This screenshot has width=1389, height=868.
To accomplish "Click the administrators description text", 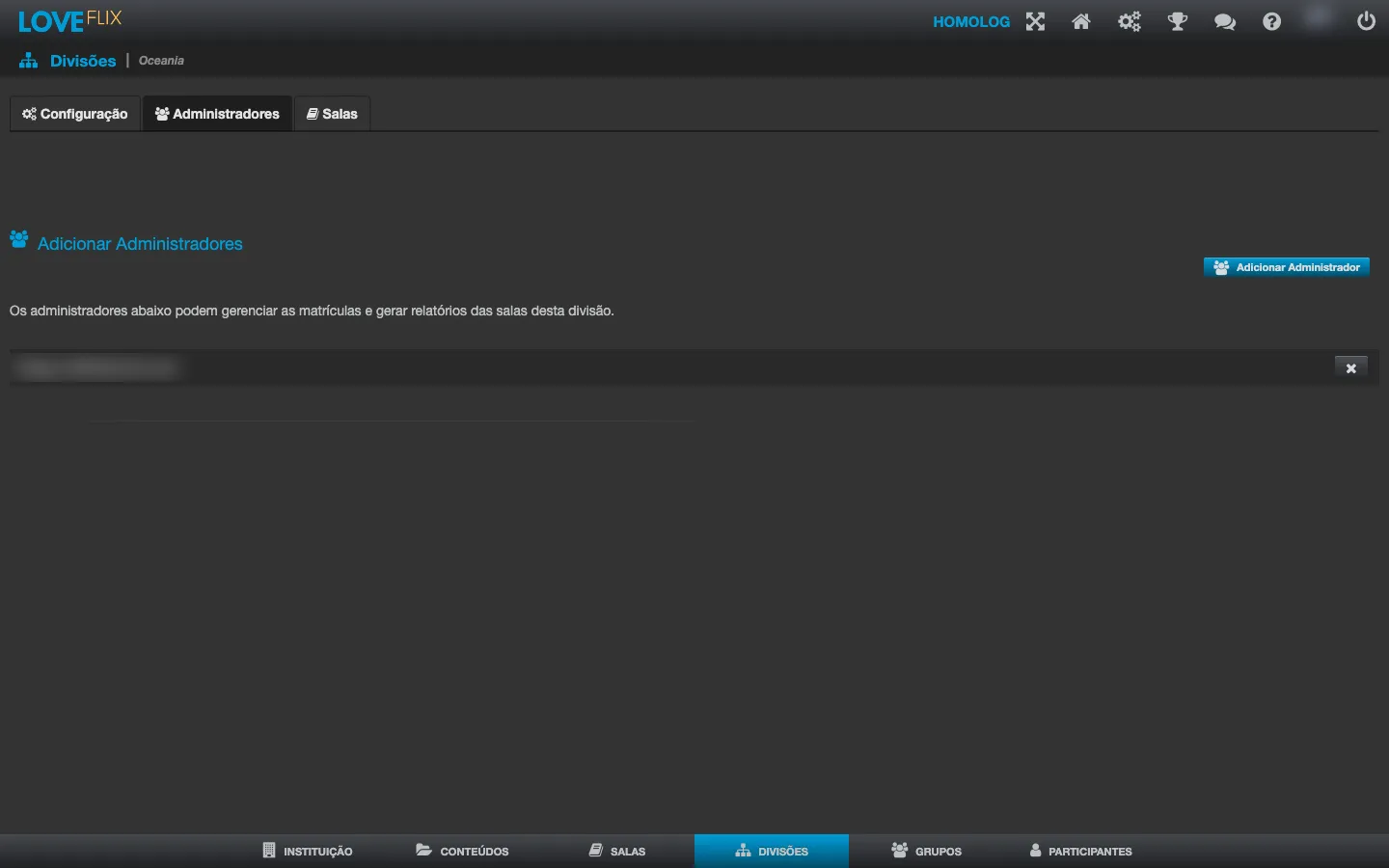I will [312, 311].
